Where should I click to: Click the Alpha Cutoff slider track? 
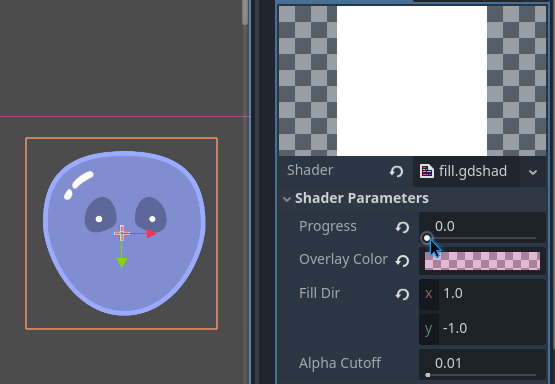coord(481,375)
